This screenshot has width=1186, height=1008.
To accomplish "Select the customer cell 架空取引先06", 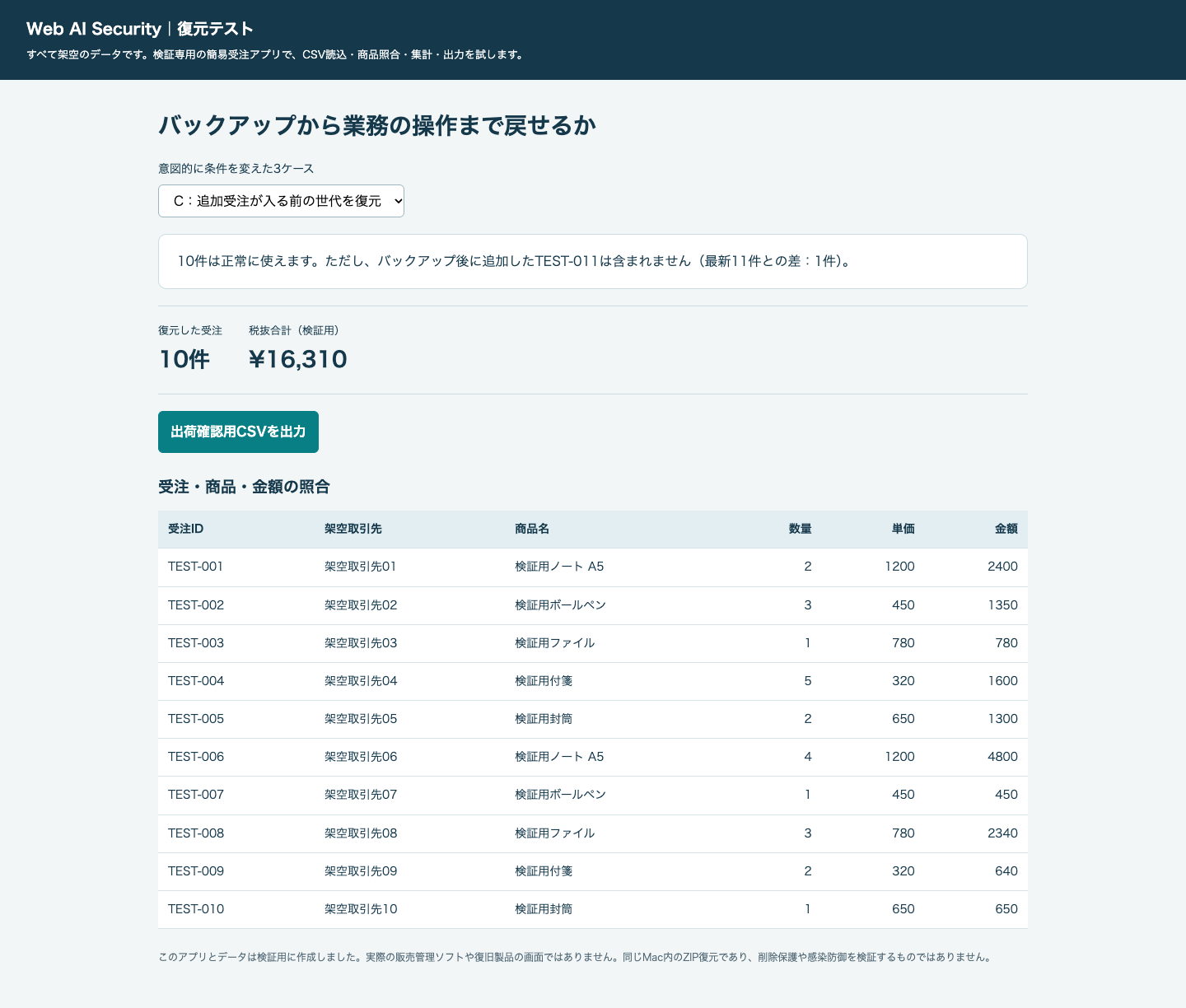I will 361,757.
